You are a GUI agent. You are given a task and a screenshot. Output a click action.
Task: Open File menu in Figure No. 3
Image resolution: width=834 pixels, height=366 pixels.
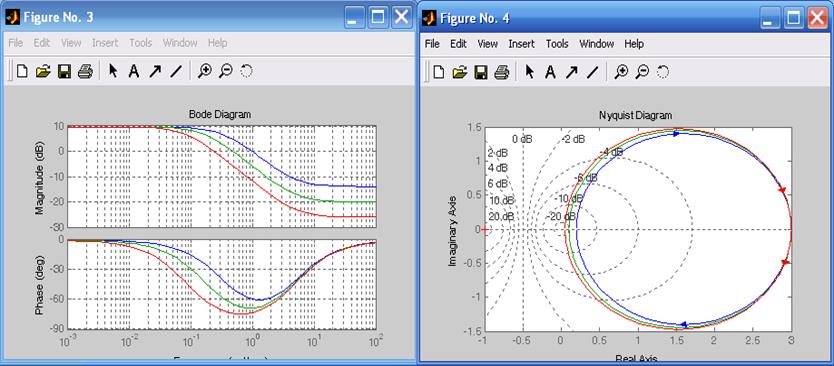pos(15,43)
